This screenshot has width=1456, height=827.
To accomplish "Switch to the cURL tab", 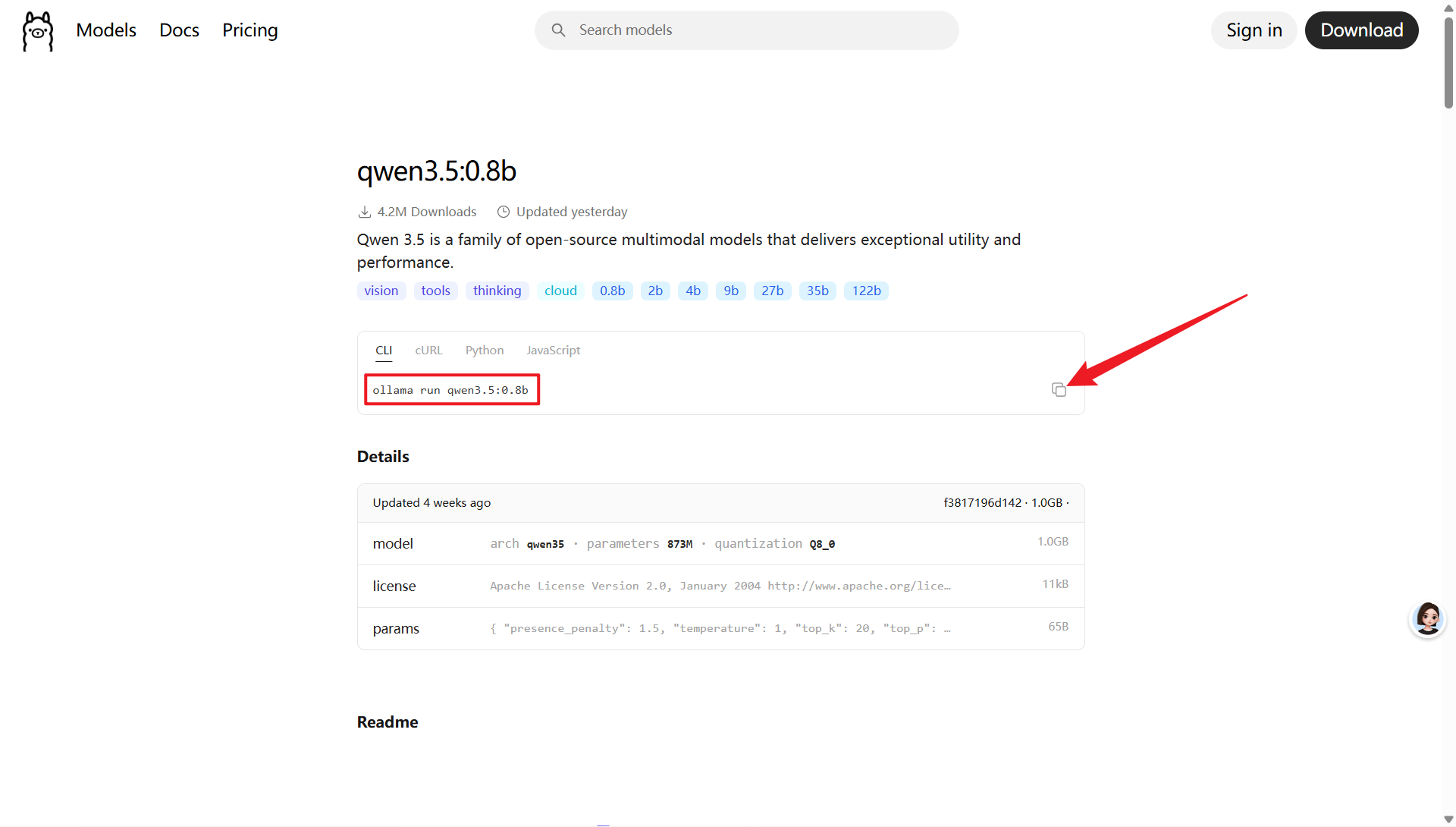I will [428, 351].
